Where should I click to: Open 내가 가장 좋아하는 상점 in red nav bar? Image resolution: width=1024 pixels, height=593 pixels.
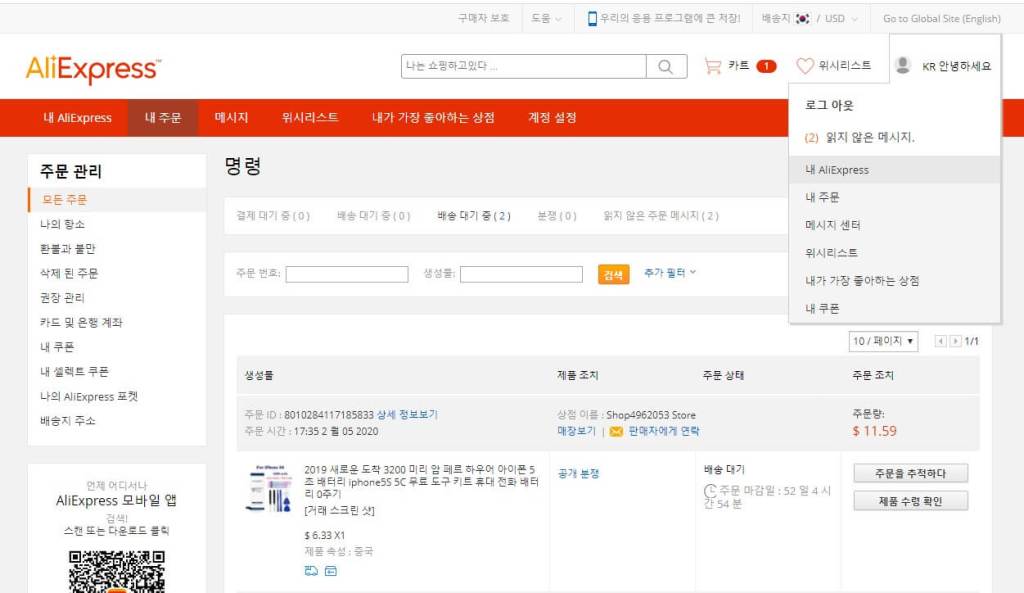pos(433,118)
